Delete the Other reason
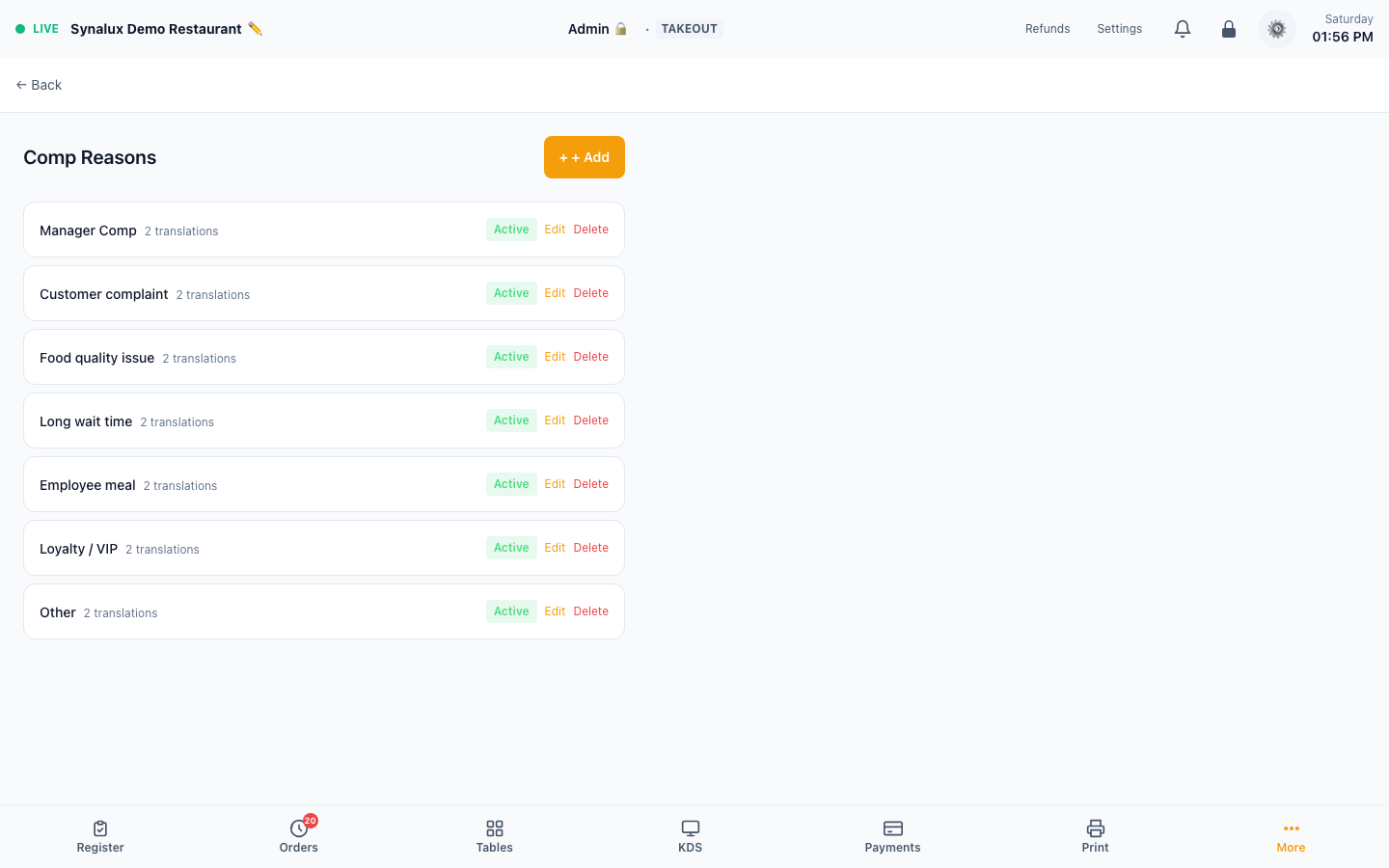 click(x=591, y=611)
